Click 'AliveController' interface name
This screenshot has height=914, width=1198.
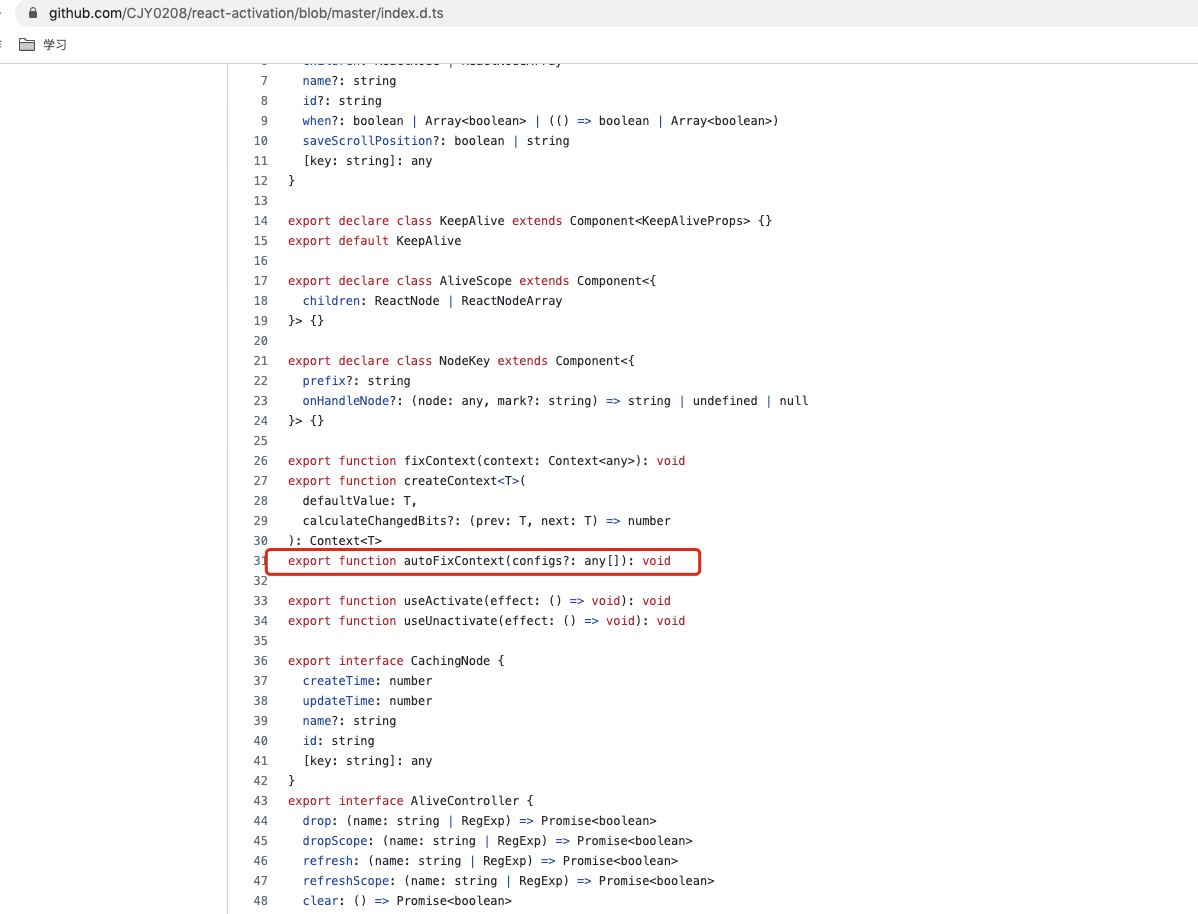(x=465, y=801)
